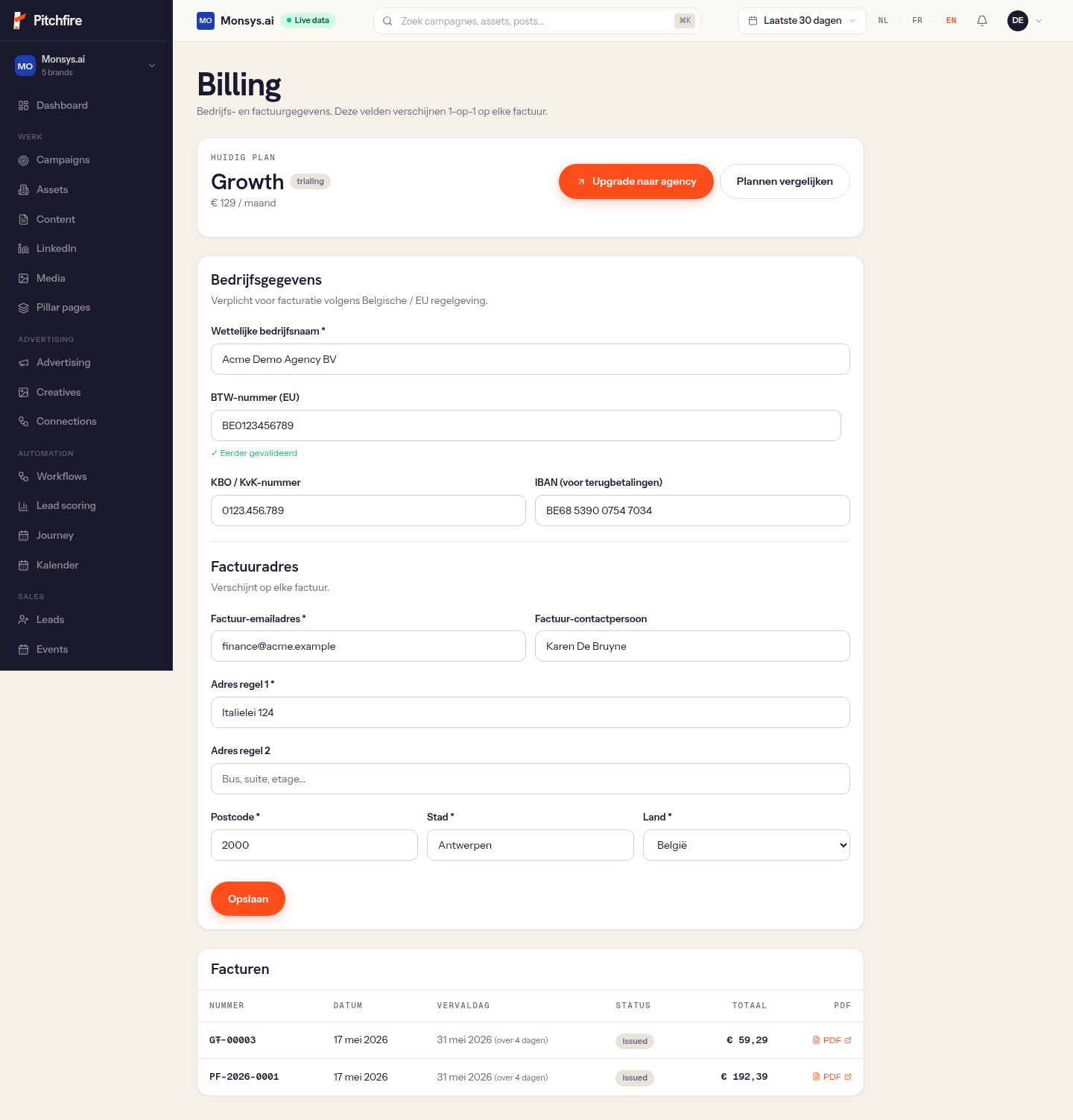Screen dimensions: 1073x1120
Task: Click the KBO / KvK-nummer field
Action: click(x=368, y=510)
